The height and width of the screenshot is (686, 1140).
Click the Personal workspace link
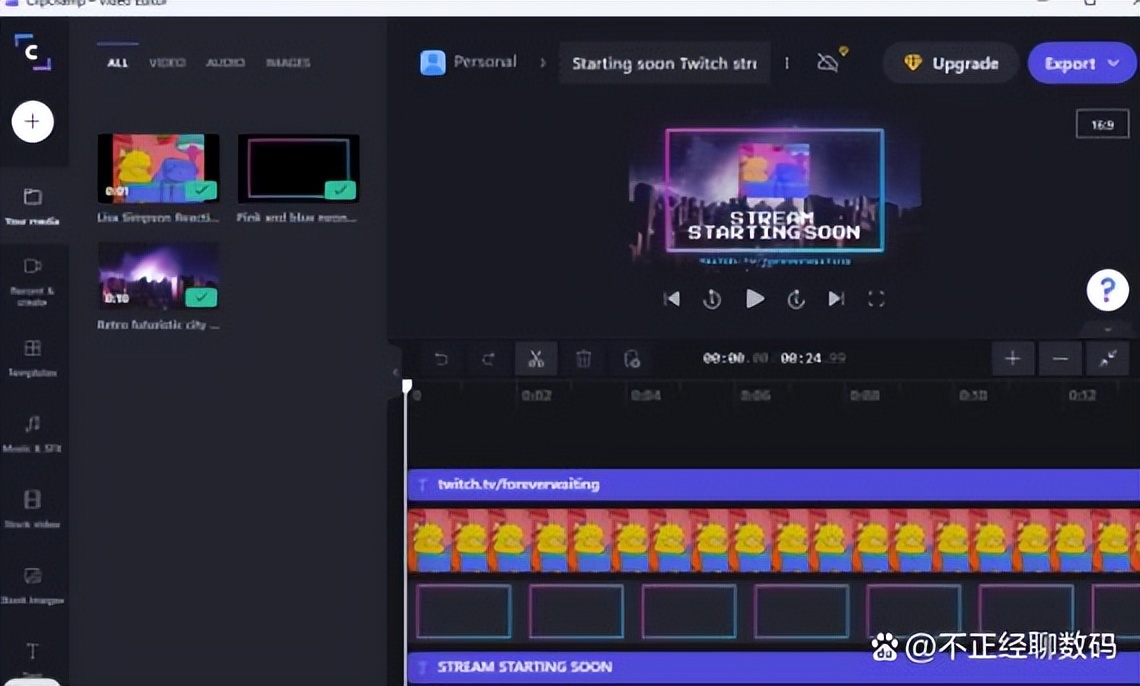tap(469, 62)
